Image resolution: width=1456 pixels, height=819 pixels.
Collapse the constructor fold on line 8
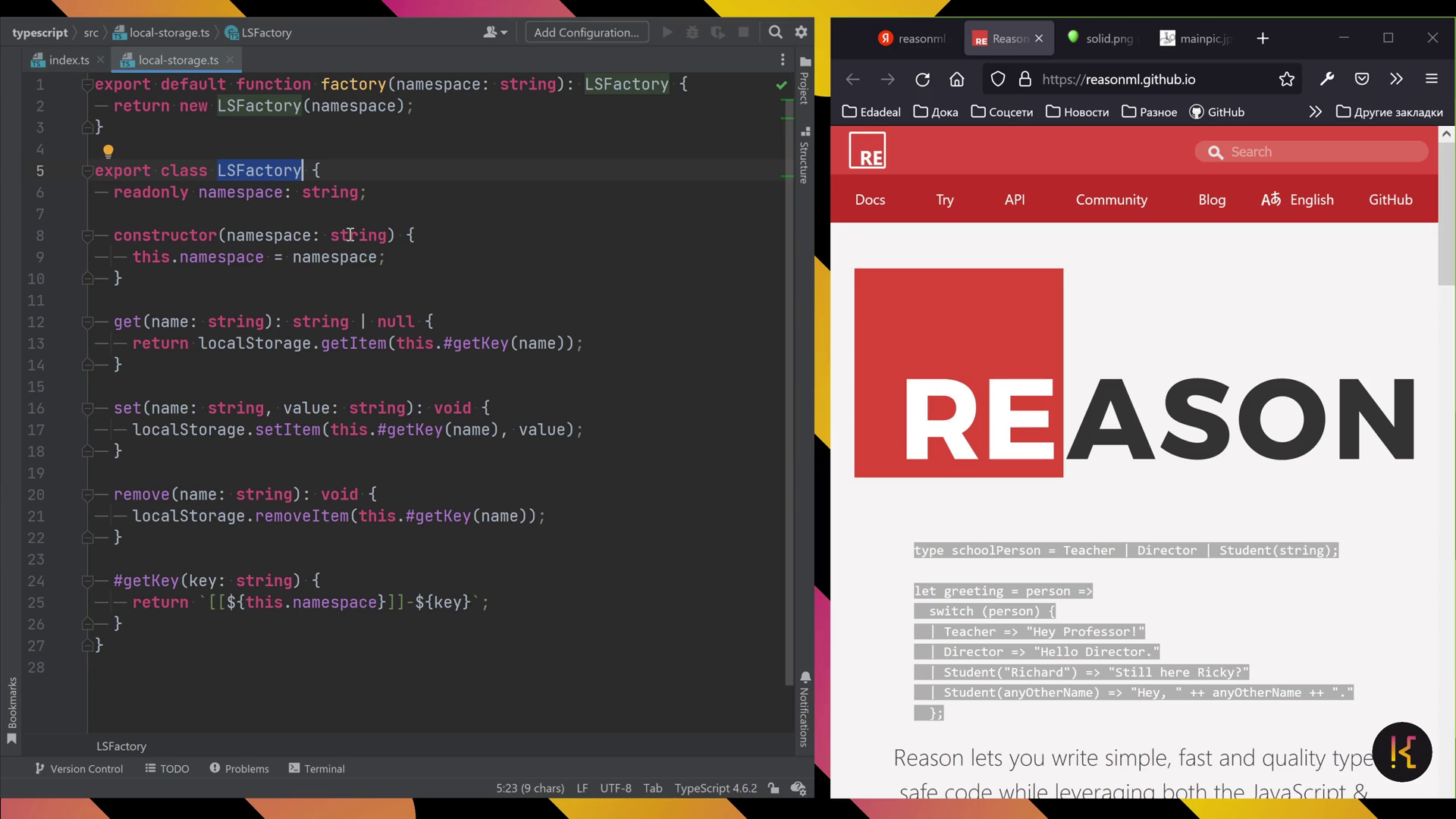(x=87, y=236)
